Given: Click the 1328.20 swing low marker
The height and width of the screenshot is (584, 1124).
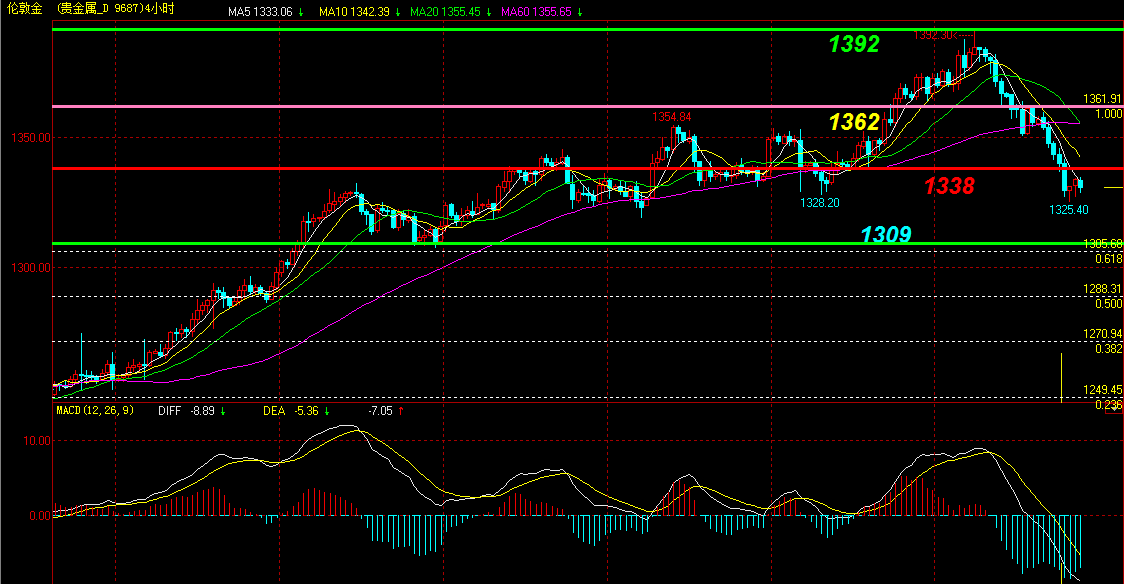Looking at the screenshot, I should pyautogui.click(x=818, y=202).
